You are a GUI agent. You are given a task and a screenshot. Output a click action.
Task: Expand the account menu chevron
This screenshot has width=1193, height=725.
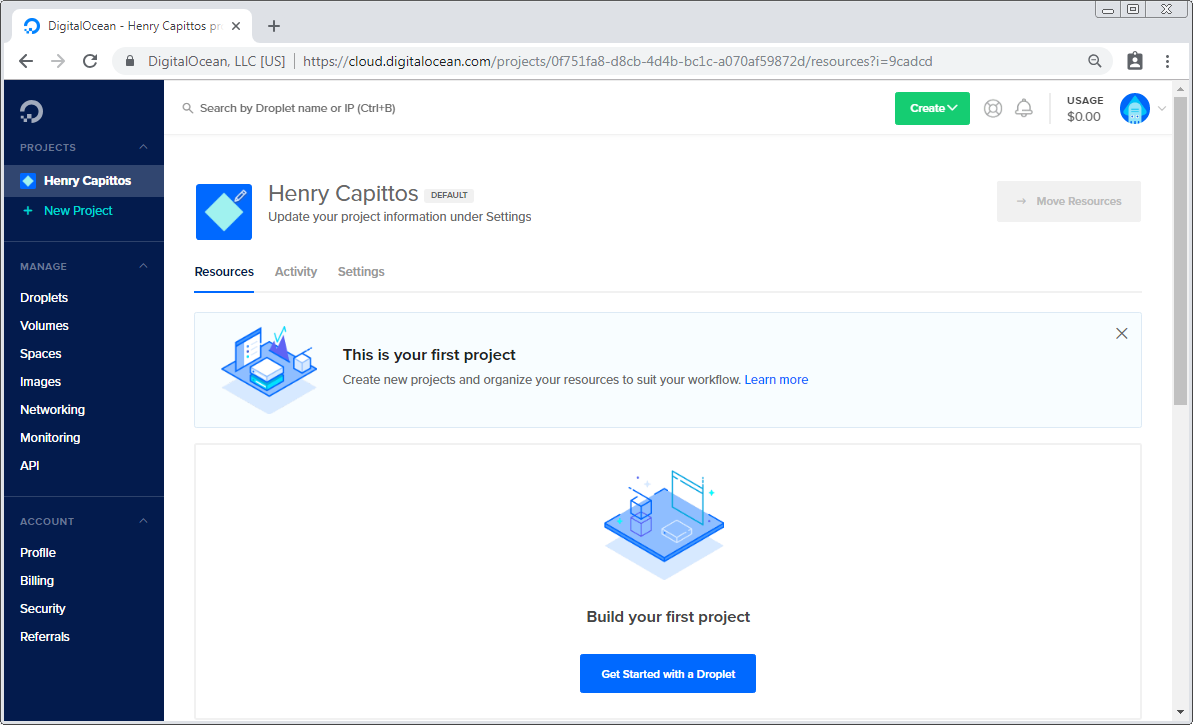[x=1162, y=109]
